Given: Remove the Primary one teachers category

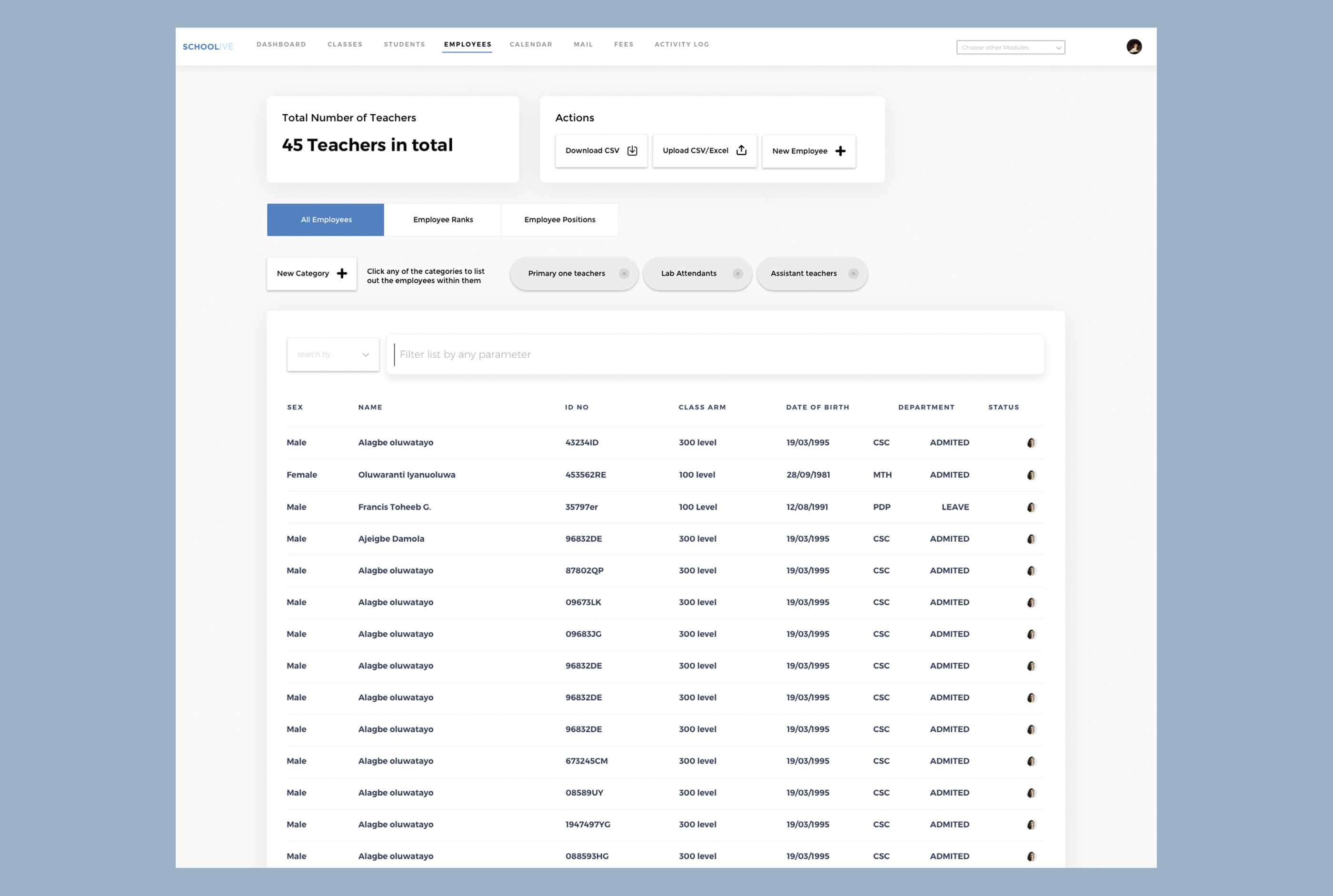Looking at the screenshot, I should point(624,274).
